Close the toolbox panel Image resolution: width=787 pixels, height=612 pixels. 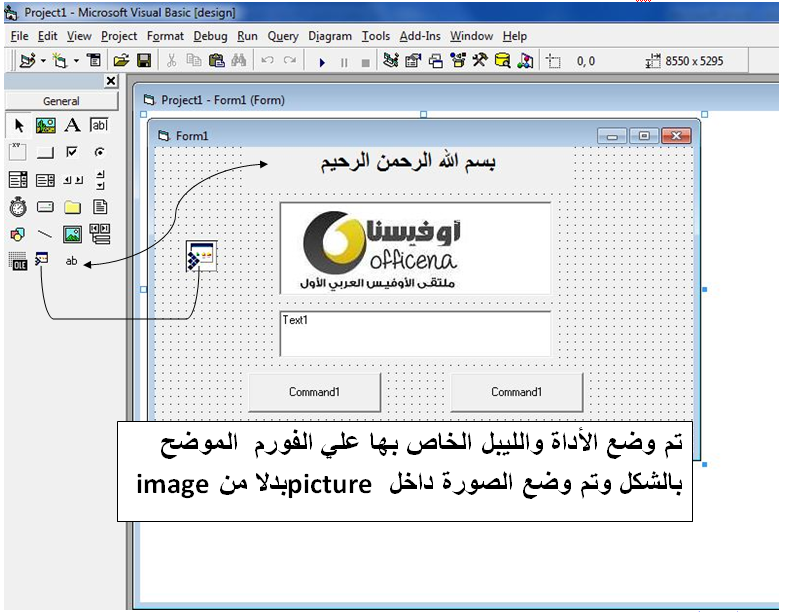point(111,81)
